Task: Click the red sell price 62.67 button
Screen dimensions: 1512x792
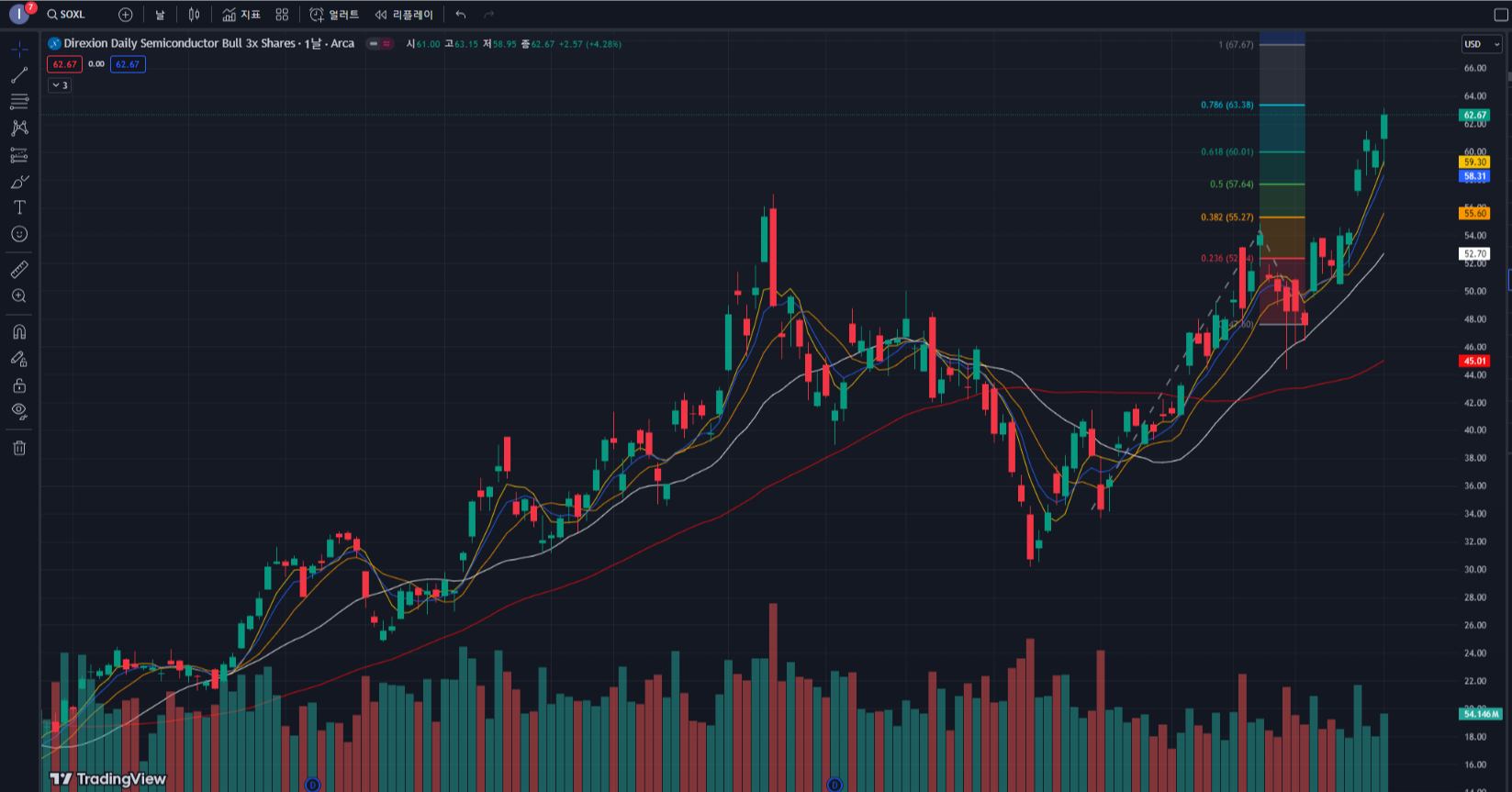Action: (x=65, y=64)
